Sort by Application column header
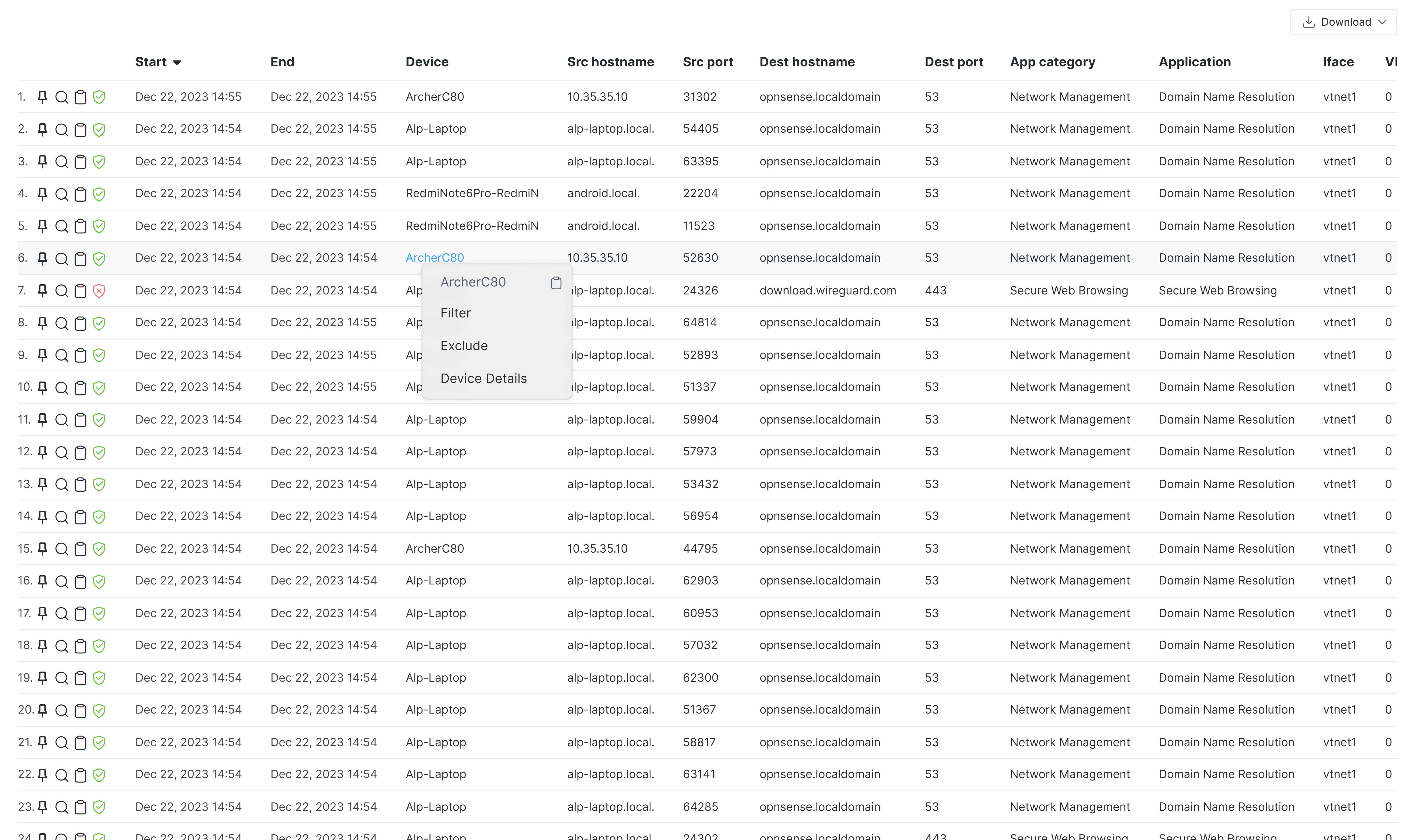Image resolution: width=1415 pixels, height=840 pixels. (x=1194, y=62)
